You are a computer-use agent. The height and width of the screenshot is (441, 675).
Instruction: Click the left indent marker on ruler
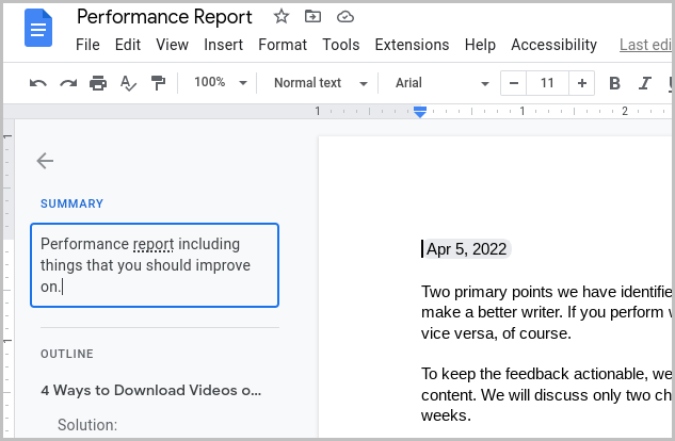[x=420, y=112]
